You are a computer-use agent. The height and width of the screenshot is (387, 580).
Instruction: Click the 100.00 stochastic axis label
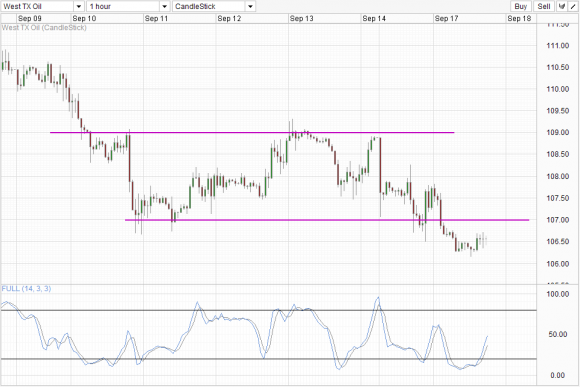(557, 294)
